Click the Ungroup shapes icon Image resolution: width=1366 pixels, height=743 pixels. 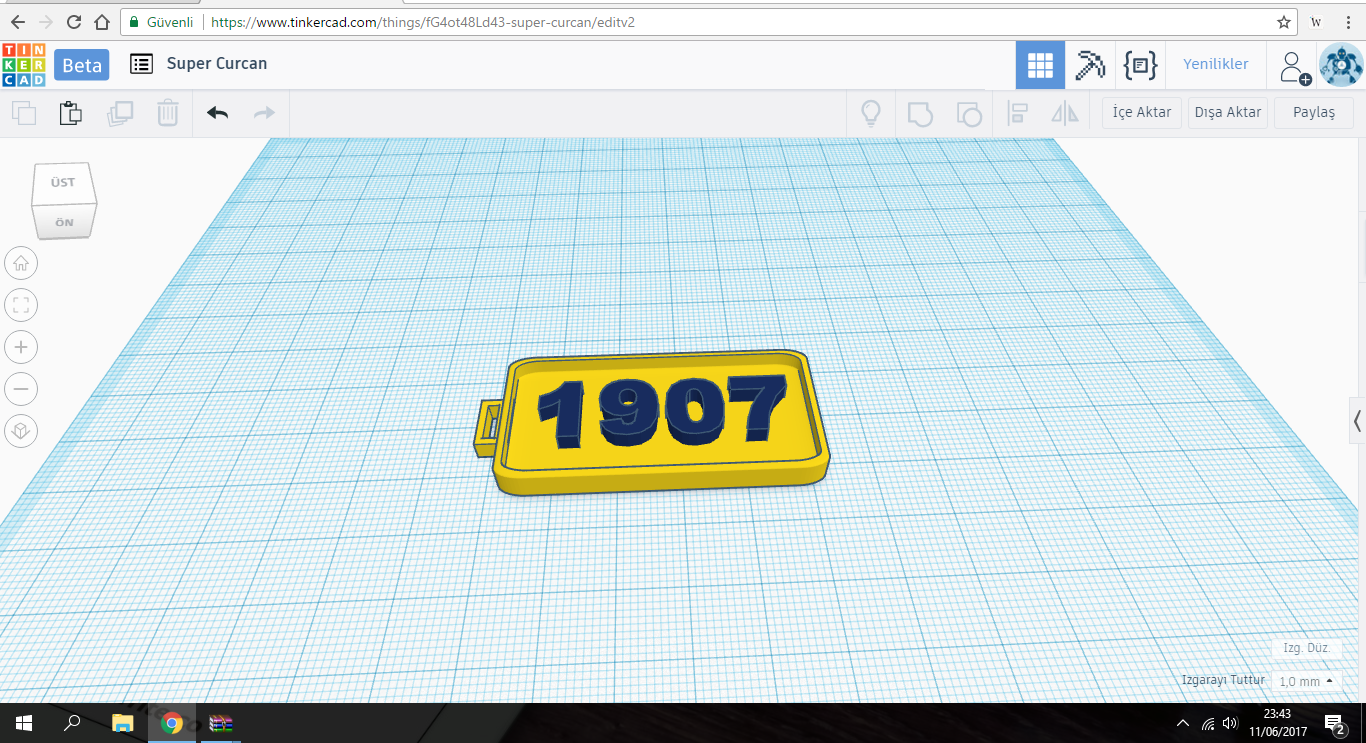click(969, 113)
